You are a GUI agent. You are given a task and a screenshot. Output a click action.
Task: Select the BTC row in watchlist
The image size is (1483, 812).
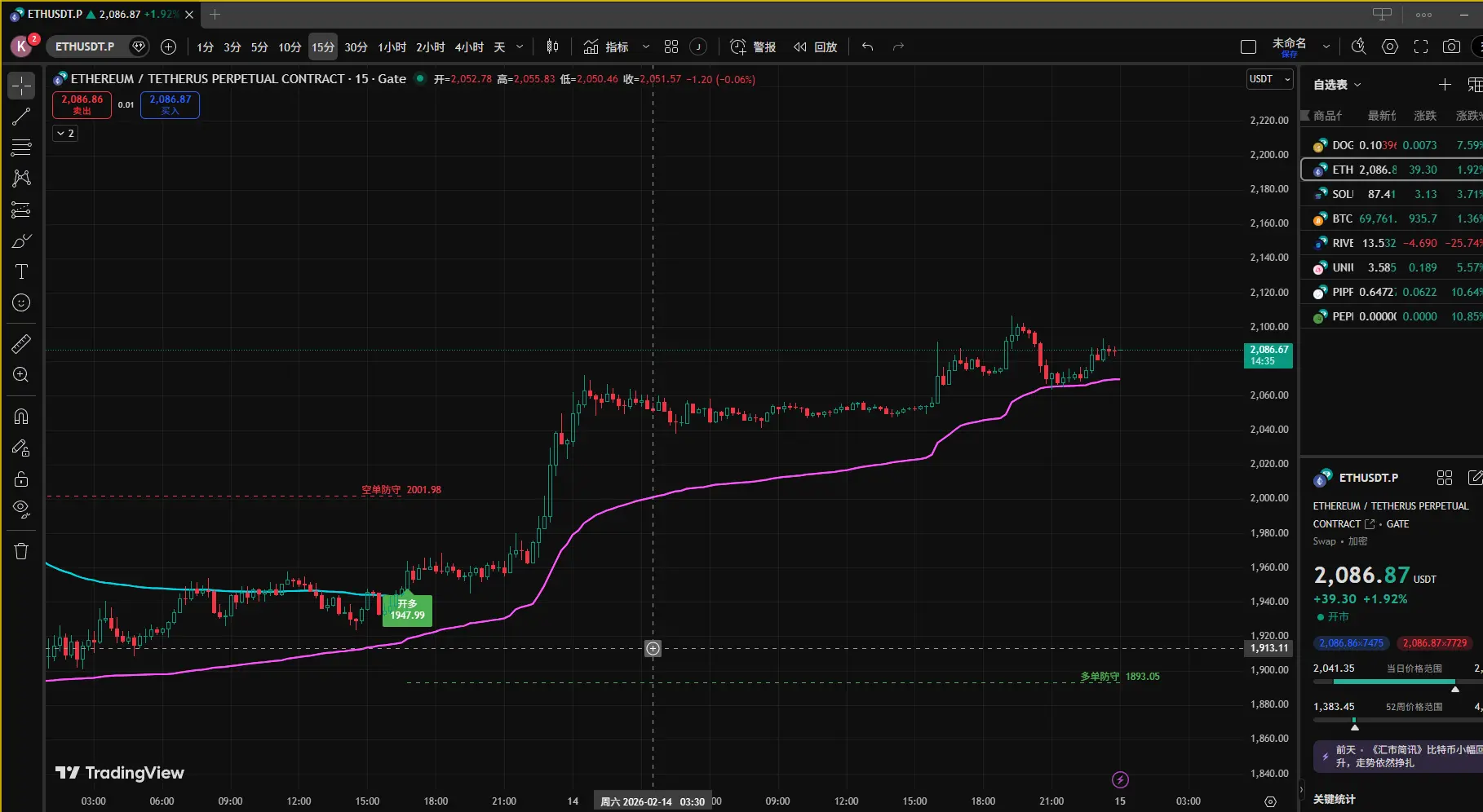1392,218
